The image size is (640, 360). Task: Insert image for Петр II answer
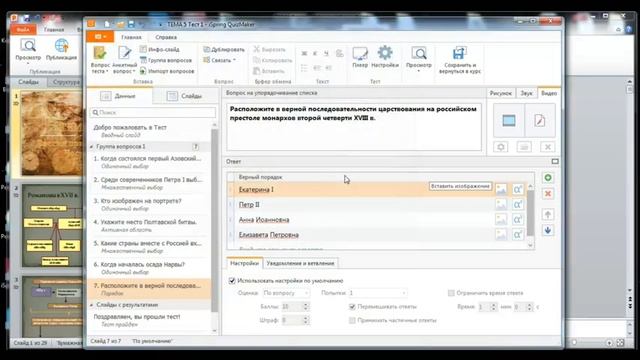tap(501, 204)
